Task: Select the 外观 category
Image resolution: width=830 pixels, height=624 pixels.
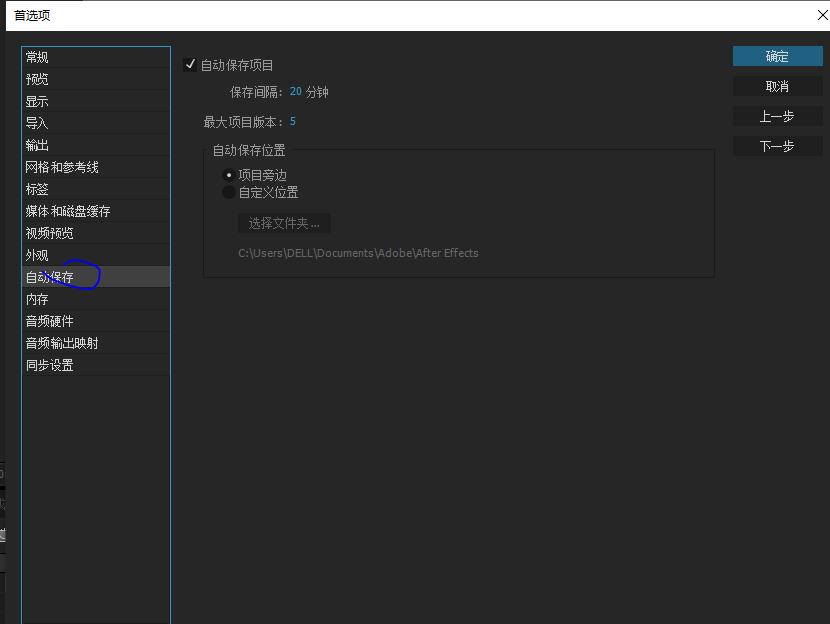Action: 96,255
